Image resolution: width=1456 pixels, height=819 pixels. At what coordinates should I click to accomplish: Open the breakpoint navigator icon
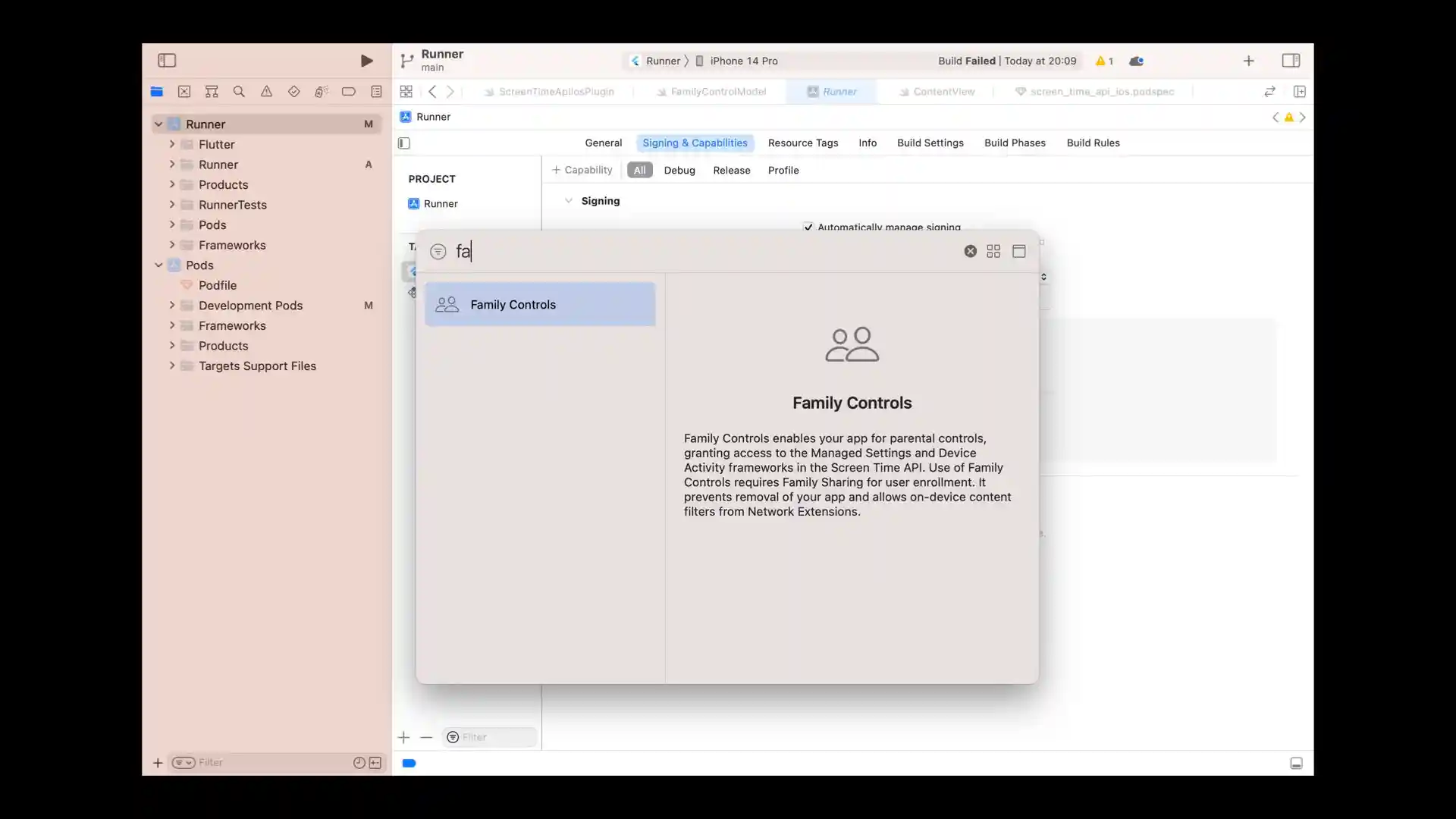349,92
